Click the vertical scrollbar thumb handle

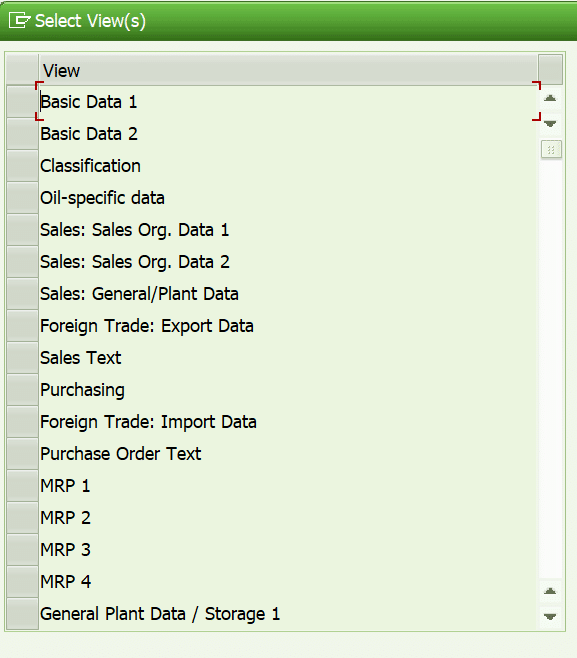point(551,149)
